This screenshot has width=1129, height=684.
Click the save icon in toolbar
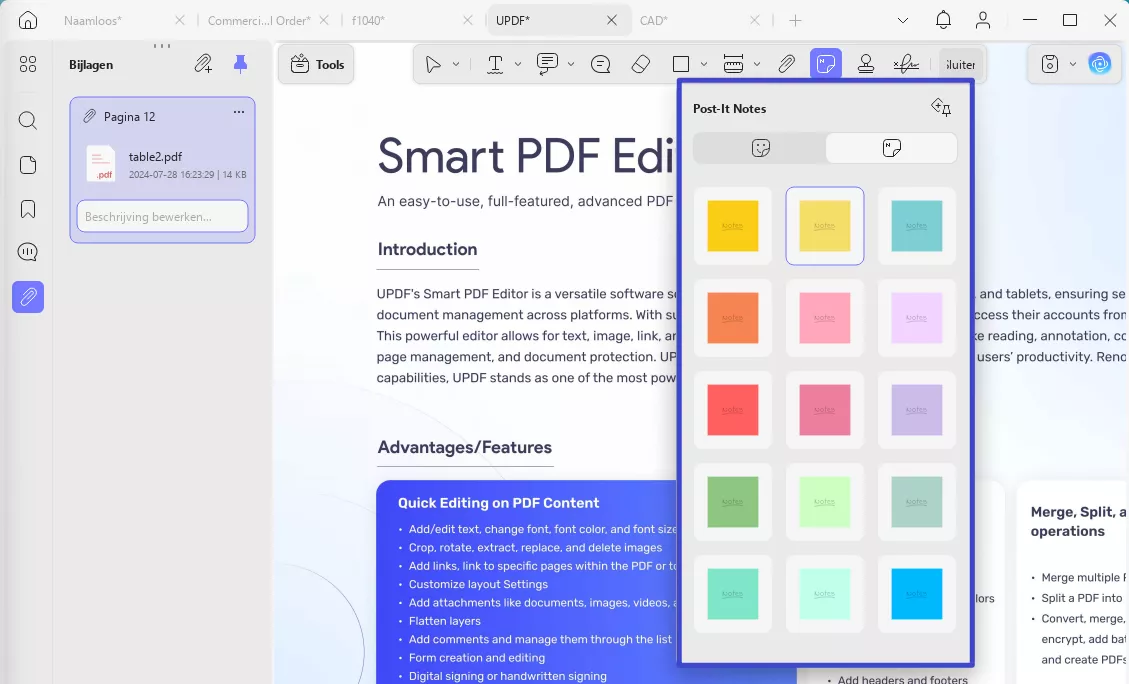(x=1050, y=64)
